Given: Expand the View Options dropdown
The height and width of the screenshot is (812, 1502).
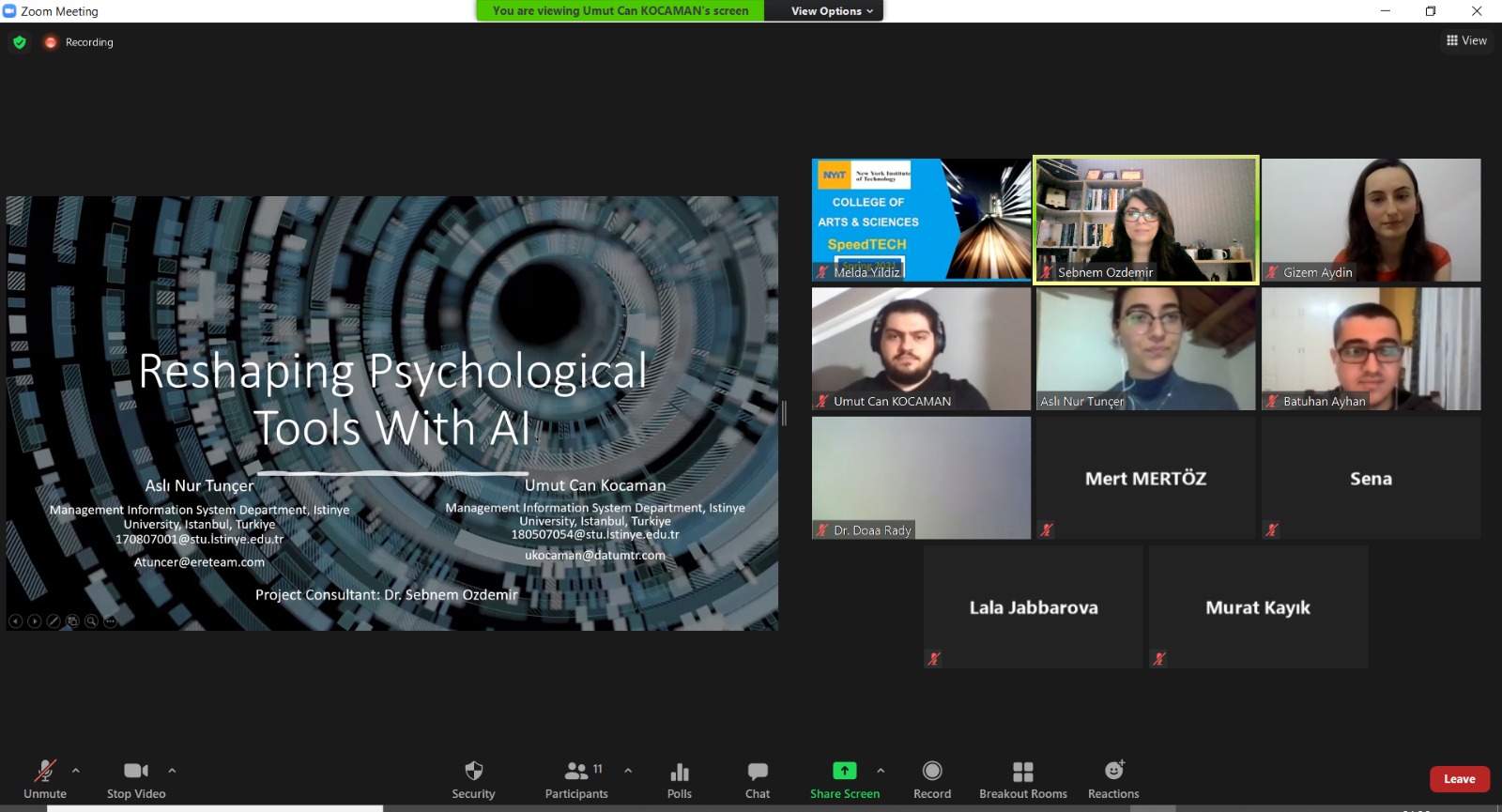Looking at the screenshot, I should 831,11.
